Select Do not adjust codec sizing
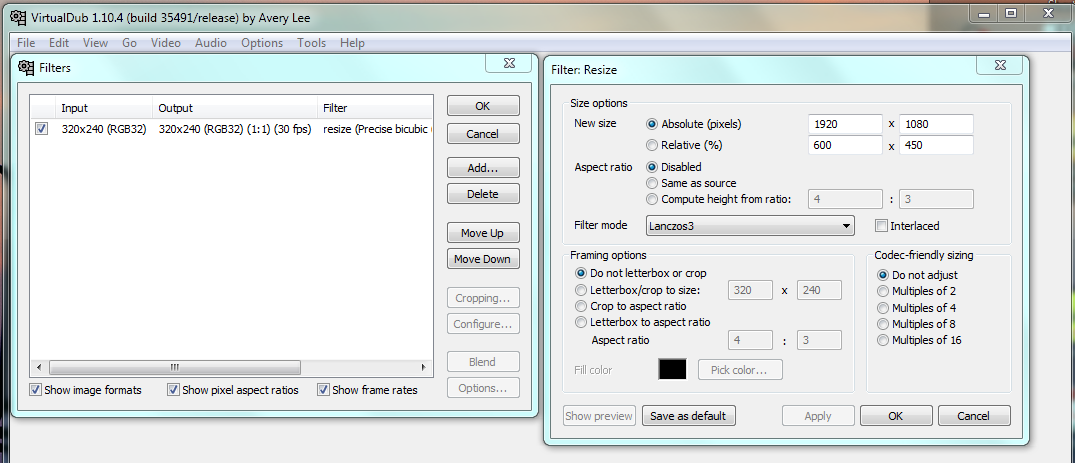The width and height of the screenshot is (1075, 463). pos(883,275)
